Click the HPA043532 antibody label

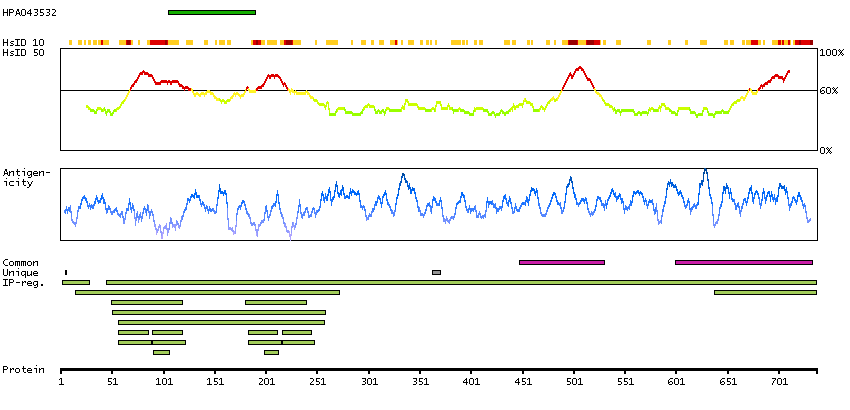pyautogui.click(x=29, y=13)
